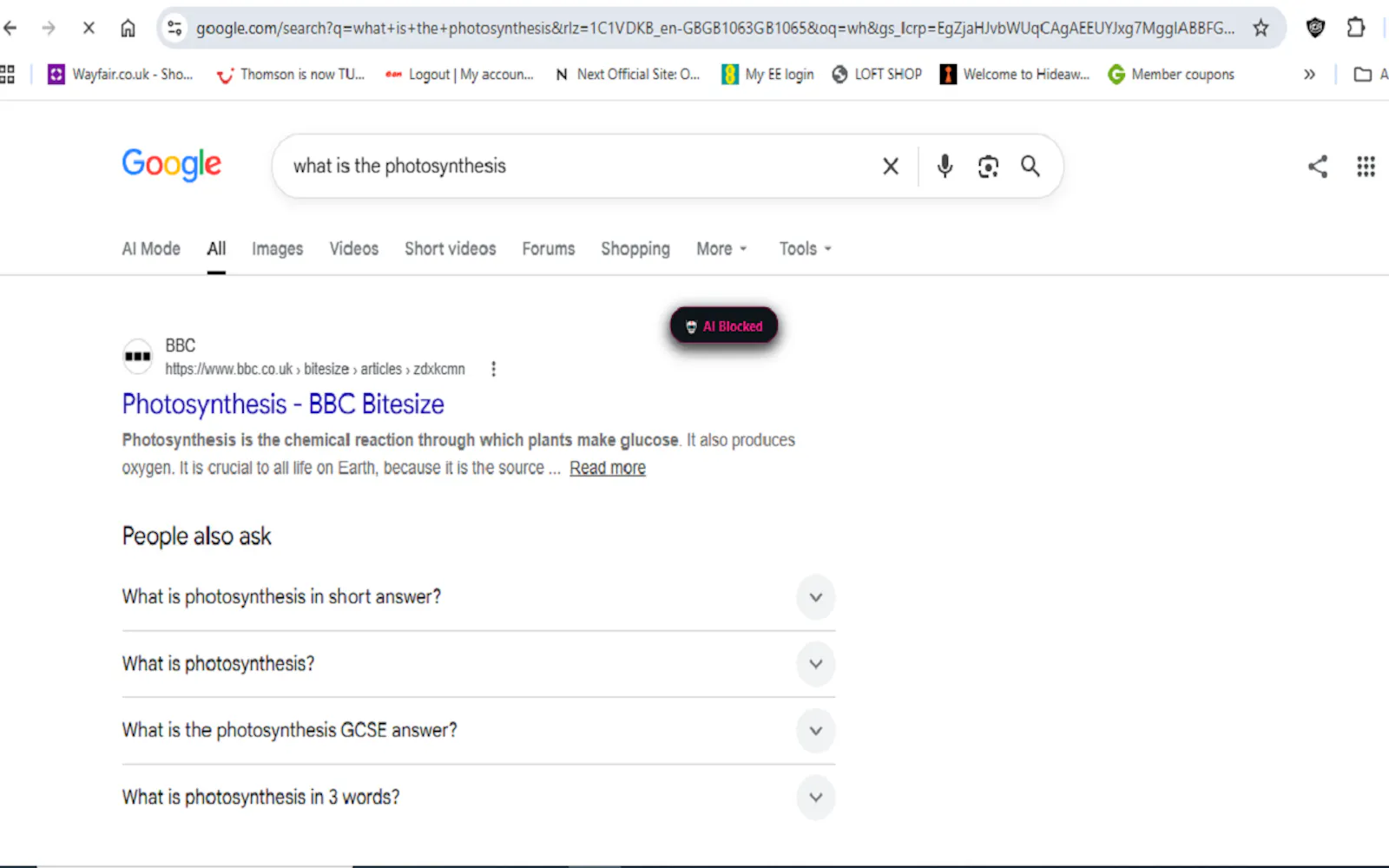Expand "What is photosynthesis in short answer?"
This screenshot has height=868, width=1389.
point(478,597)
